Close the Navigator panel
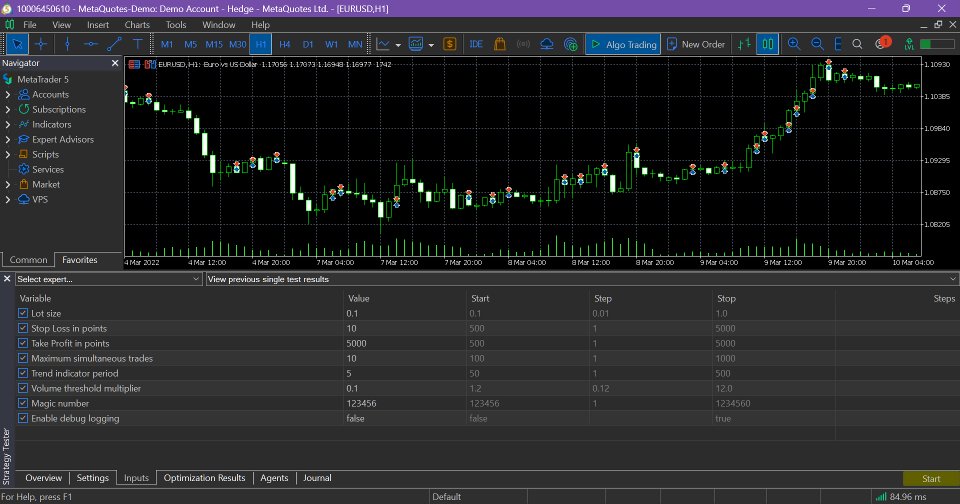The height and width of the screenshot is (504, 960). [114, 63]
